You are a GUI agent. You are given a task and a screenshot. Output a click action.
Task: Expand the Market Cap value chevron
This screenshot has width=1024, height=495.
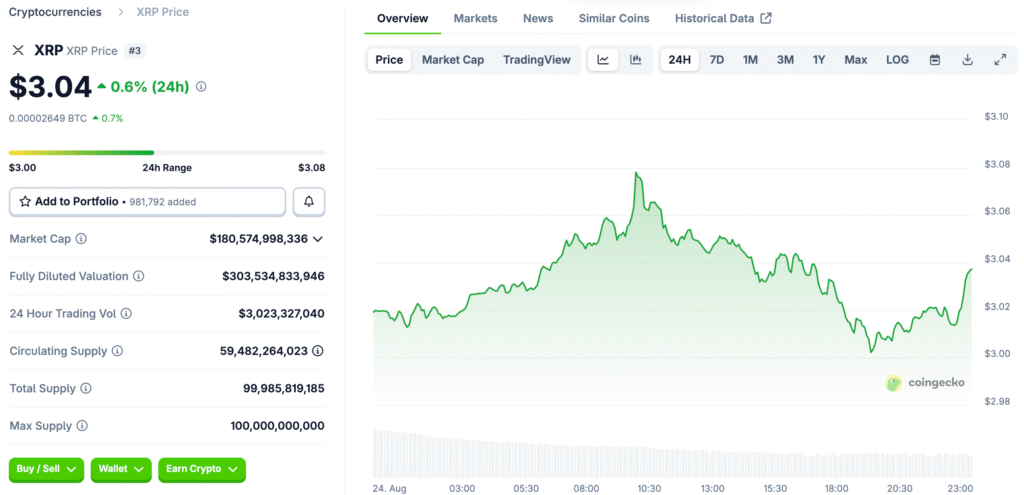318,239
